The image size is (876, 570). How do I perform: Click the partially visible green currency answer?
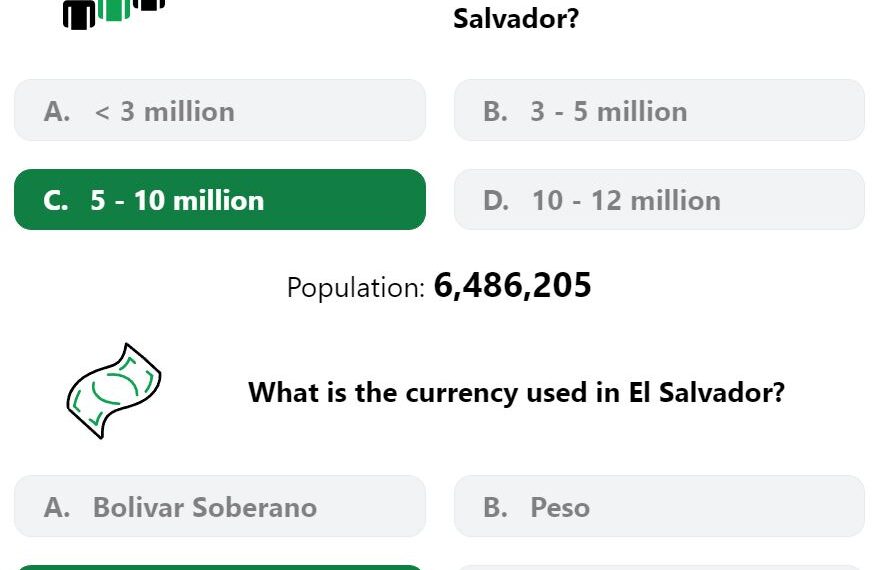220,567
